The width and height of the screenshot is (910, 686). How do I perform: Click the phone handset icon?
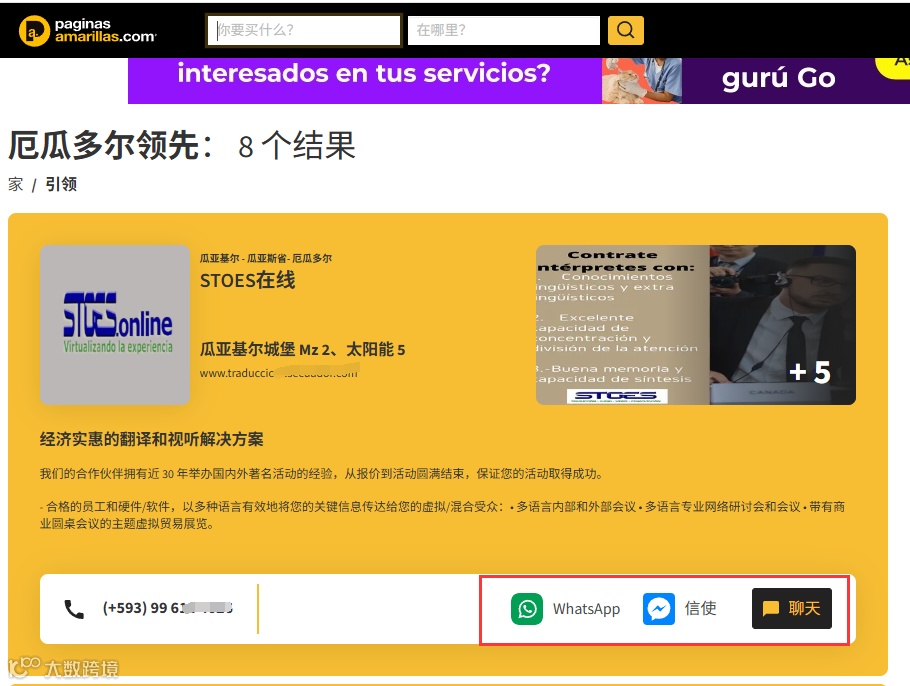74,609
